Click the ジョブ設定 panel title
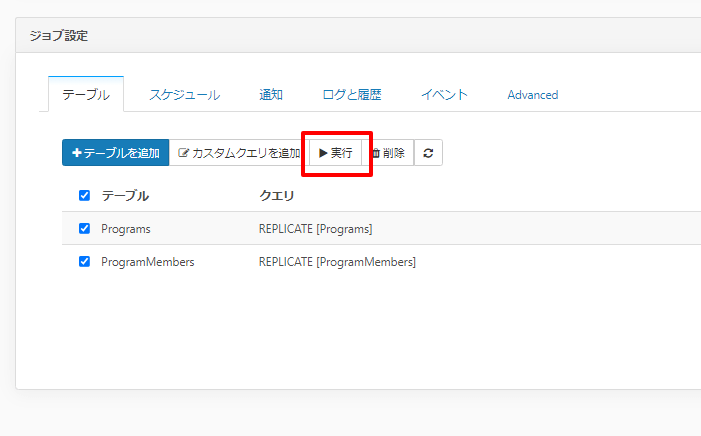701x436 pixels. [59, 36]
